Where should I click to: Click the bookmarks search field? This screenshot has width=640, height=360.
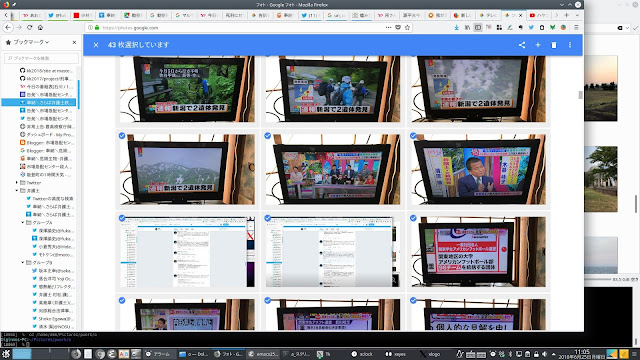(41, 58)
